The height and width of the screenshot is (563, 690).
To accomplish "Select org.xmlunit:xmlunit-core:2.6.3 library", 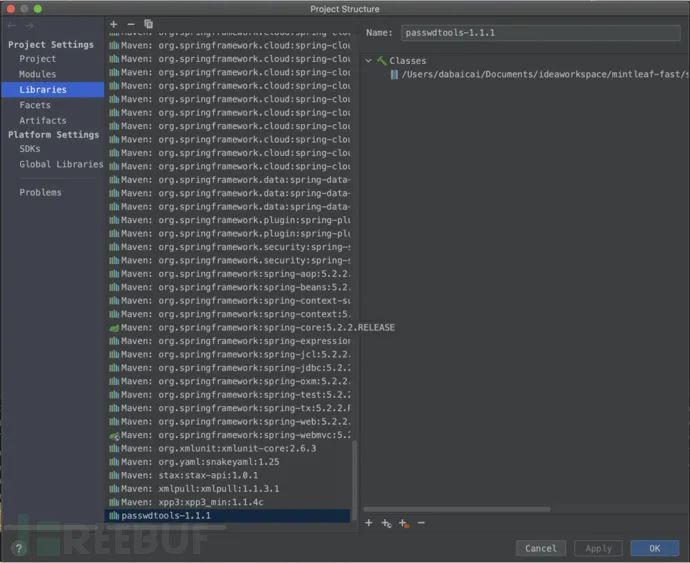I will click(x=229, y=449).
